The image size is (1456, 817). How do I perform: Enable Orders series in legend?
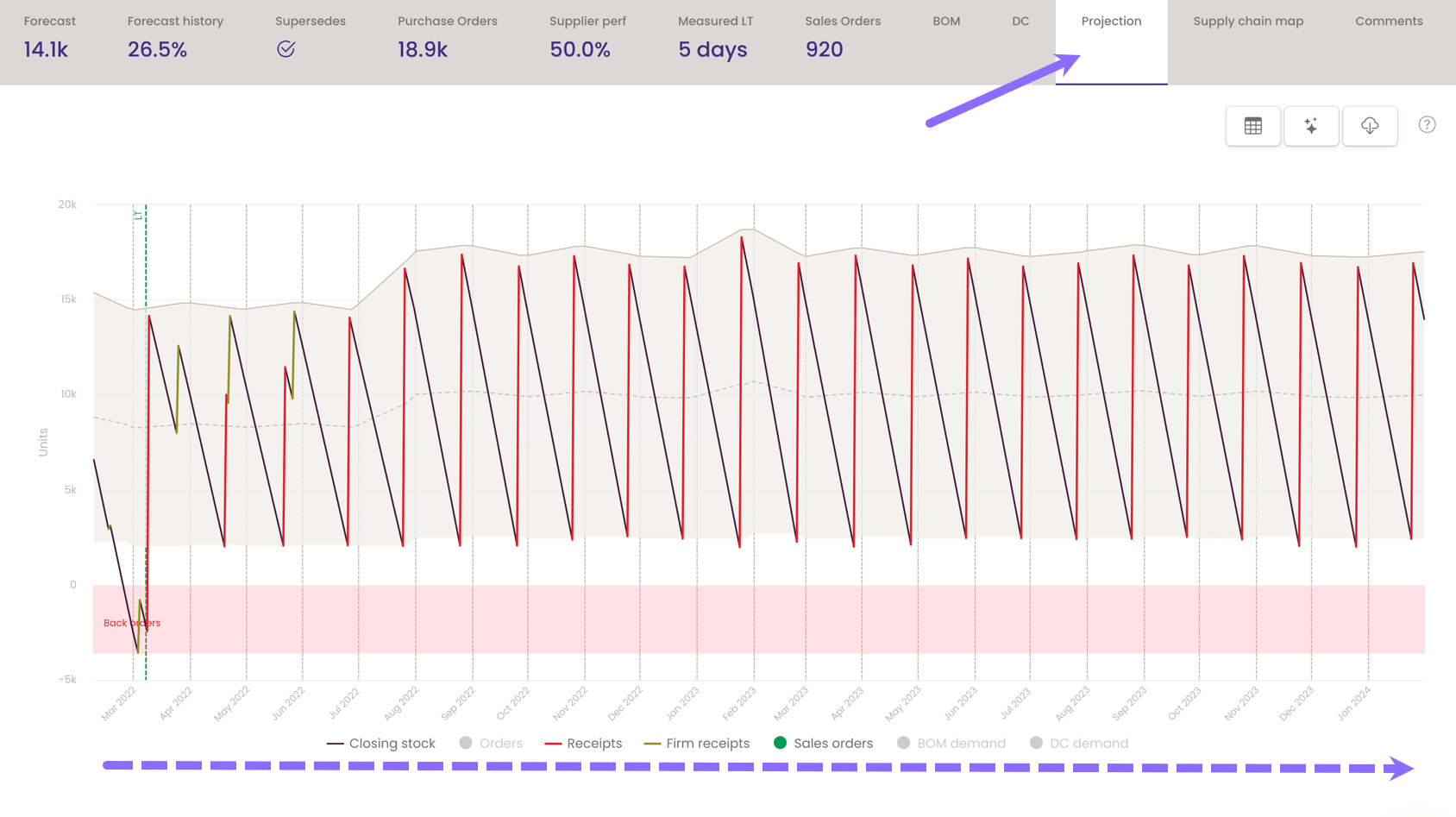click(491, 743)
